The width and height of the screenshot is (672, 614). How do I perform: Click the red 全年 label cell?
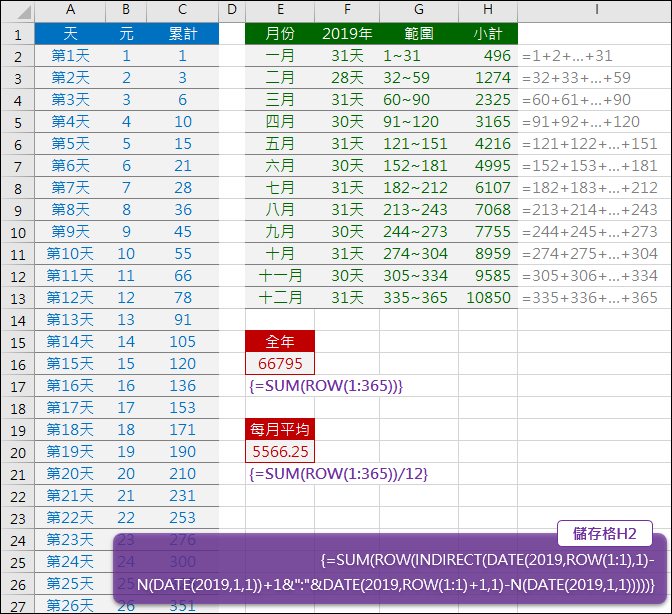pos(280,341)
